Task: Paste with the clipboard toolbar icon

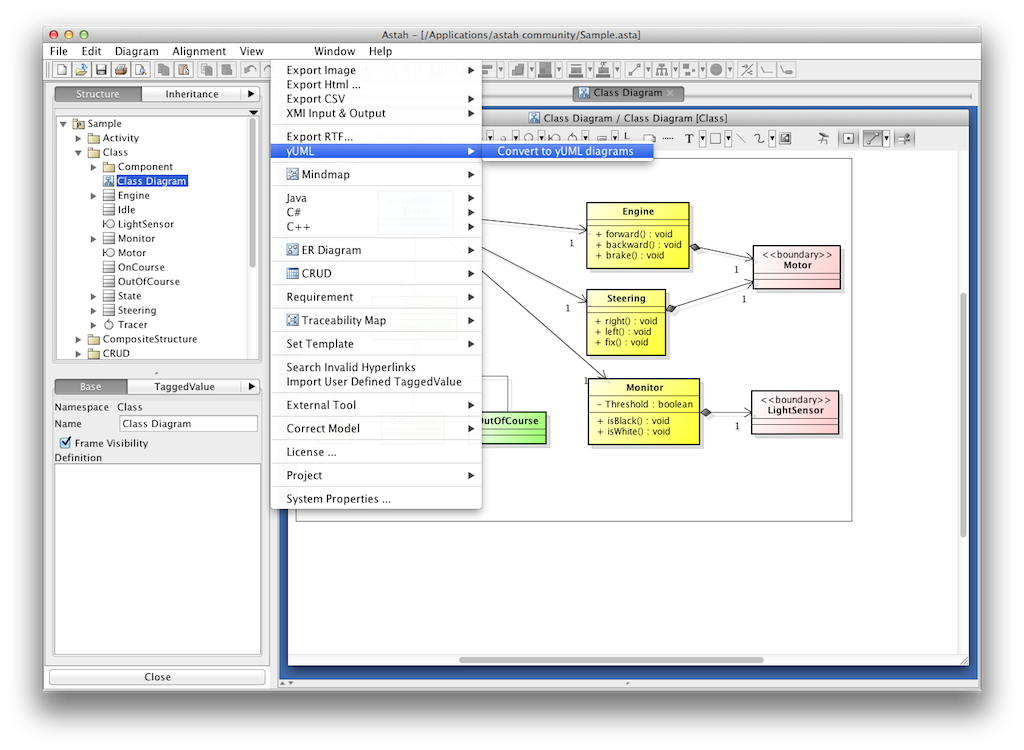Action: pyautogui.click(x=184, y=69)
